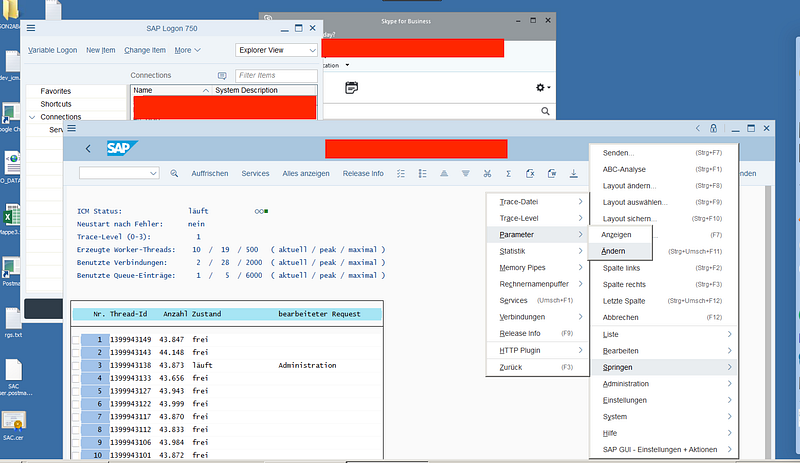This screenshot has height=463, width=800.
Task: Click the download local file icon
Action: pos(573,174)
